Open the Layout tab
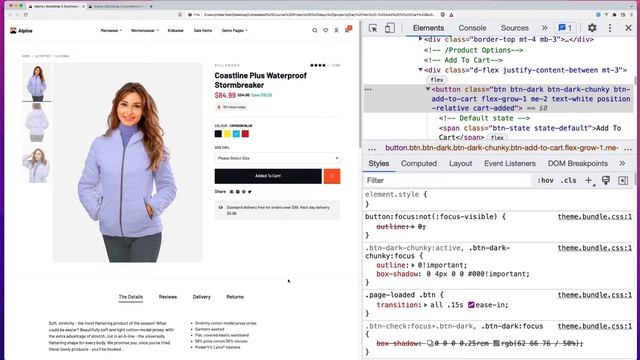This screenshot has width=640, height=360. pos(460,163)
